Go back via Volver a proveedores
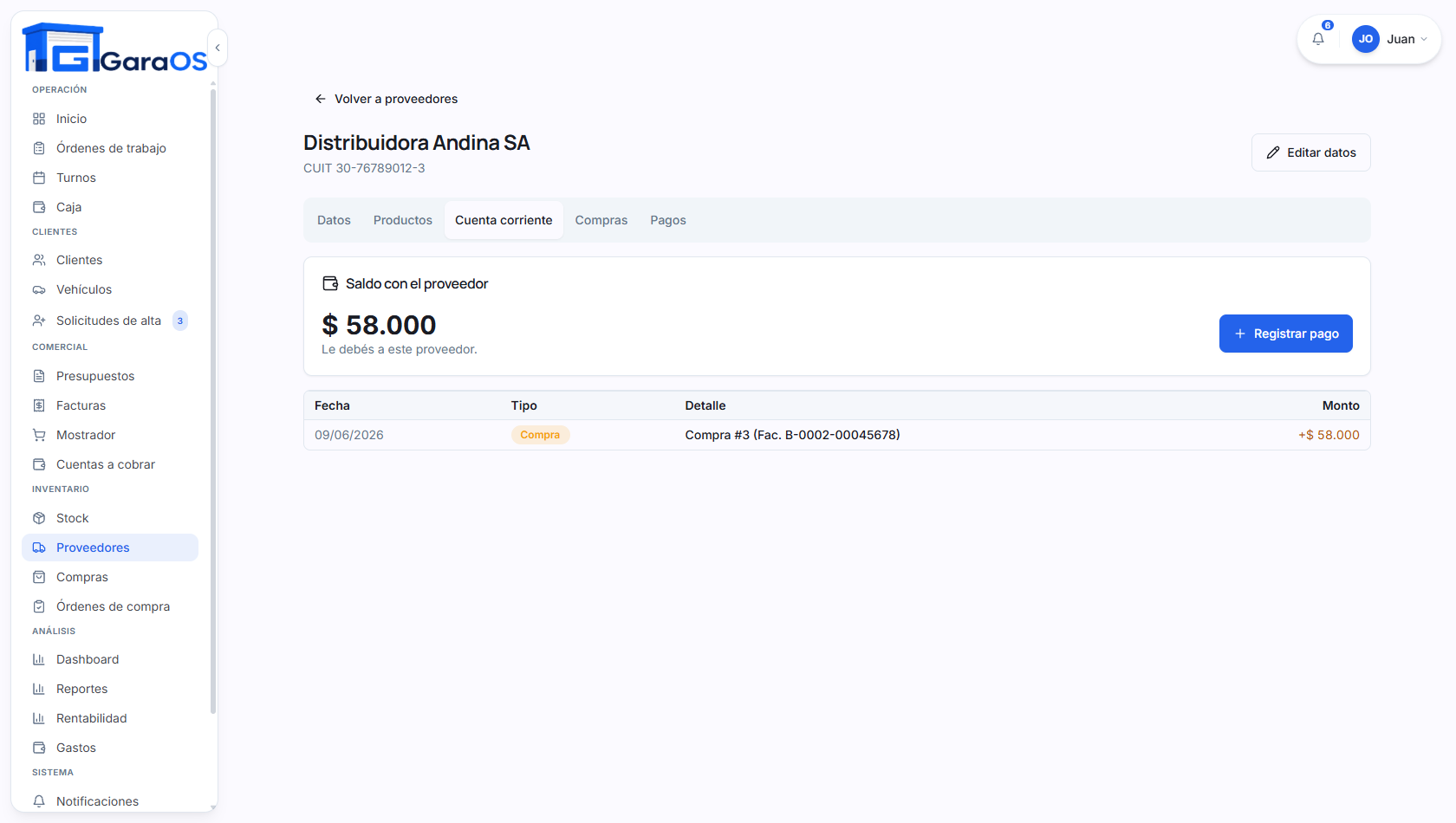 coord(387,99)
